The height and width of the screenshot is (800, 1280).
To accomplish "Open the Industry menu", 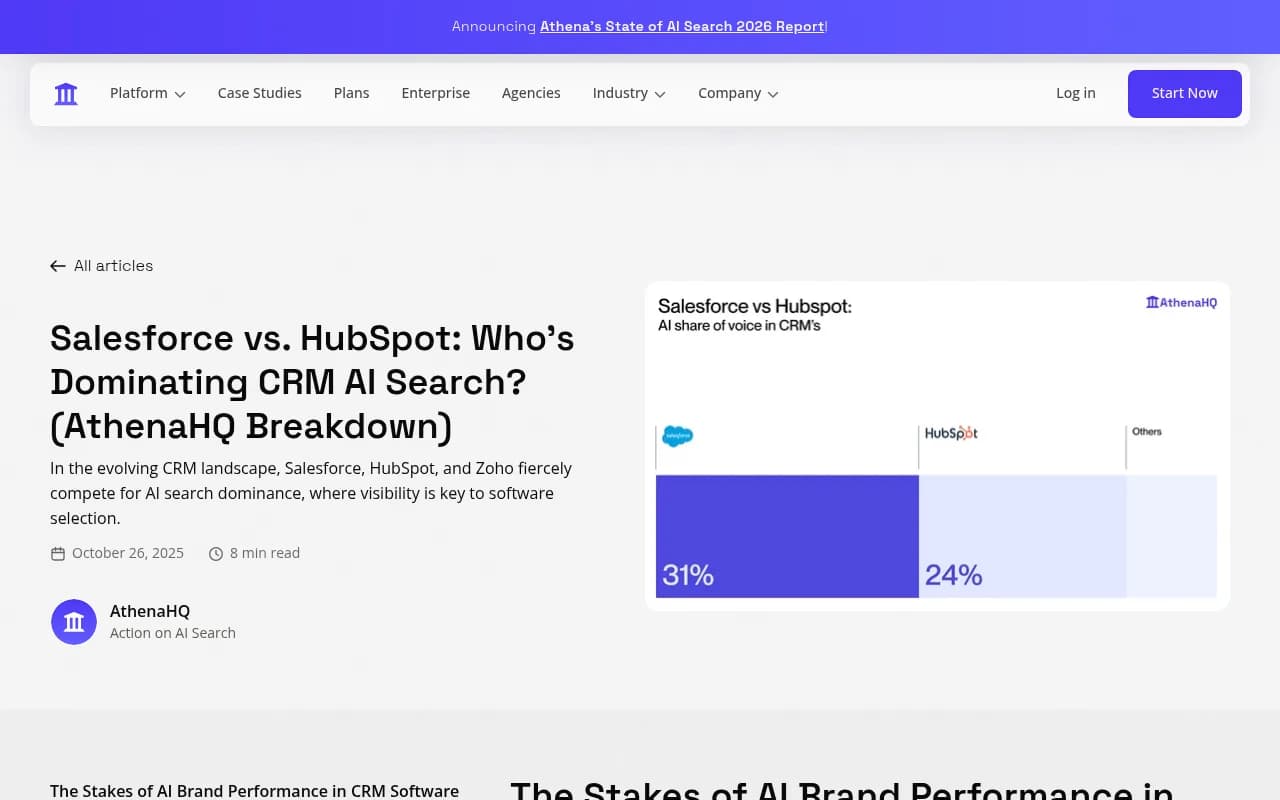I will point(629,93).
